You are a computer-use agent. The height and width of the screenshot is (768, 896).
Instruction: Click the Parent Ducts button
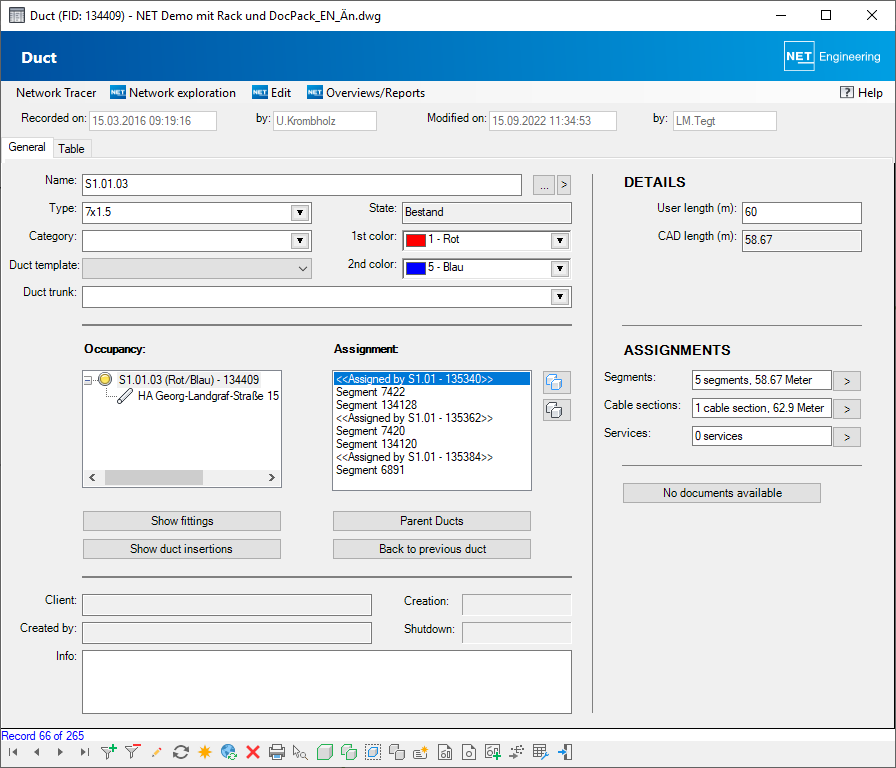coord(432,521)
